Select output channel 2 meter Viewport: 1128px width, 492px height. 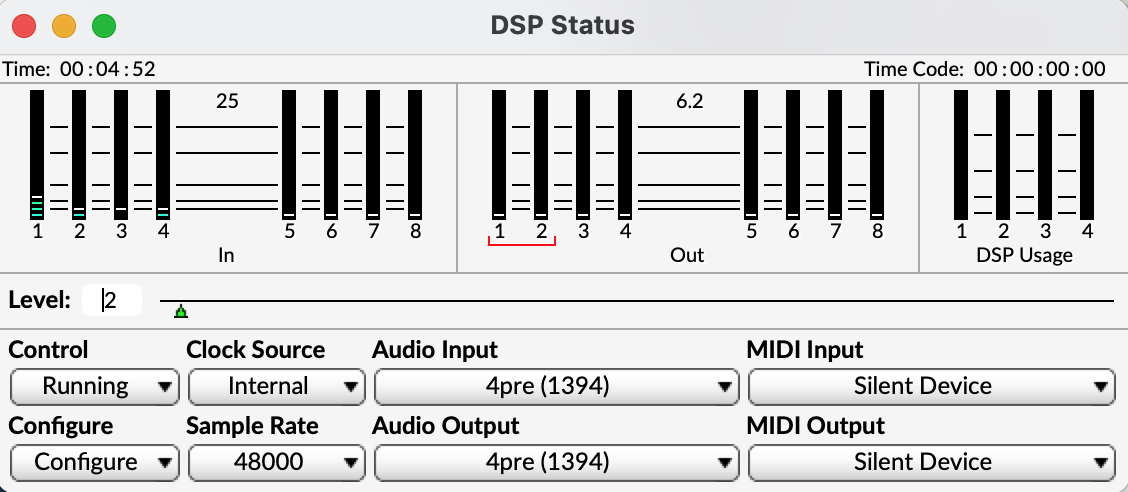pos(541,154)
